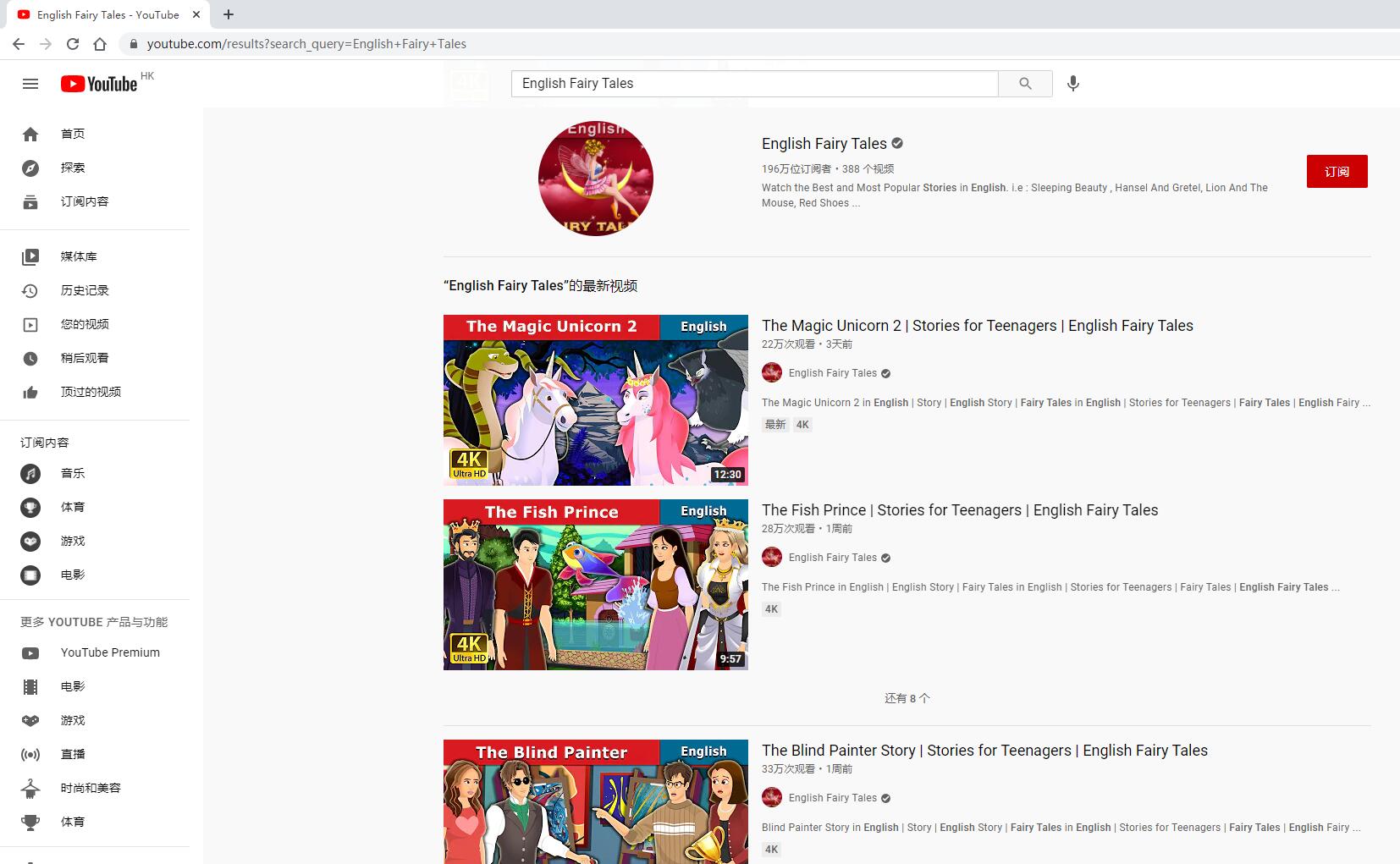
Task: Click the search magnifier button
Action: (x=1025, y=83)
